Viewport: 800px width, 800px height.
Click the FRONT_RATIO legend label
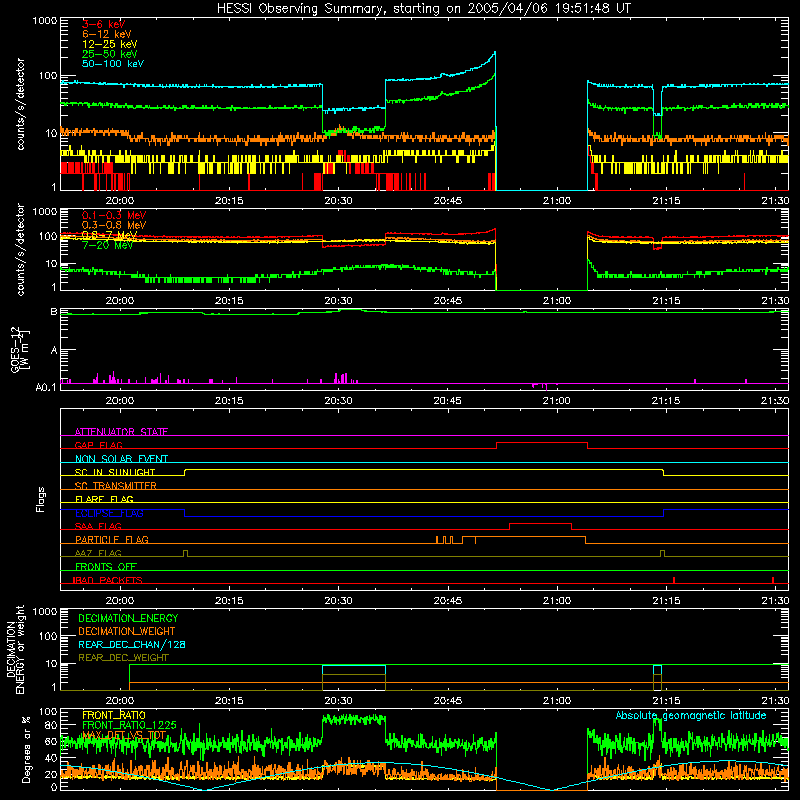tap(114, 715)
